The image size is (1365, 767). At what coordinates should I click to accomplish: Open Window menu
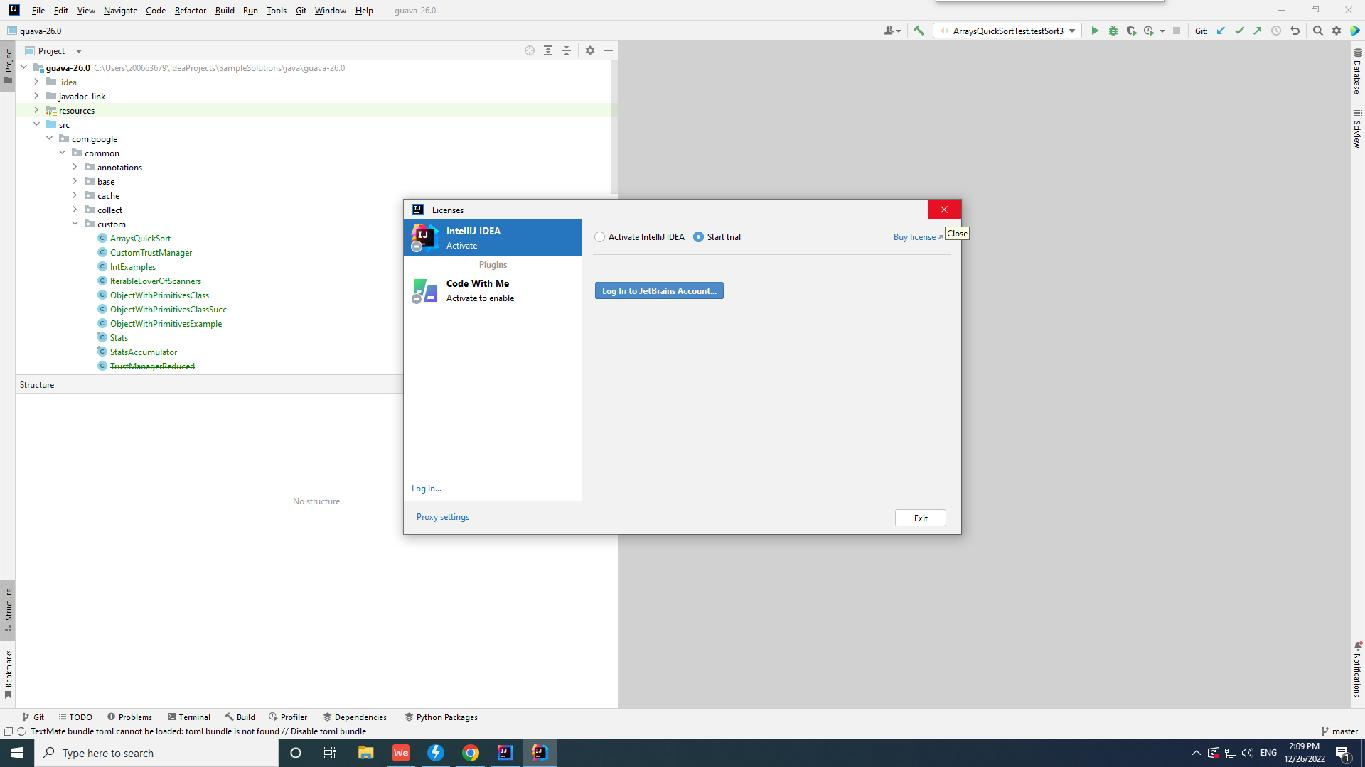pyautogui.click(x=330, y=10)
